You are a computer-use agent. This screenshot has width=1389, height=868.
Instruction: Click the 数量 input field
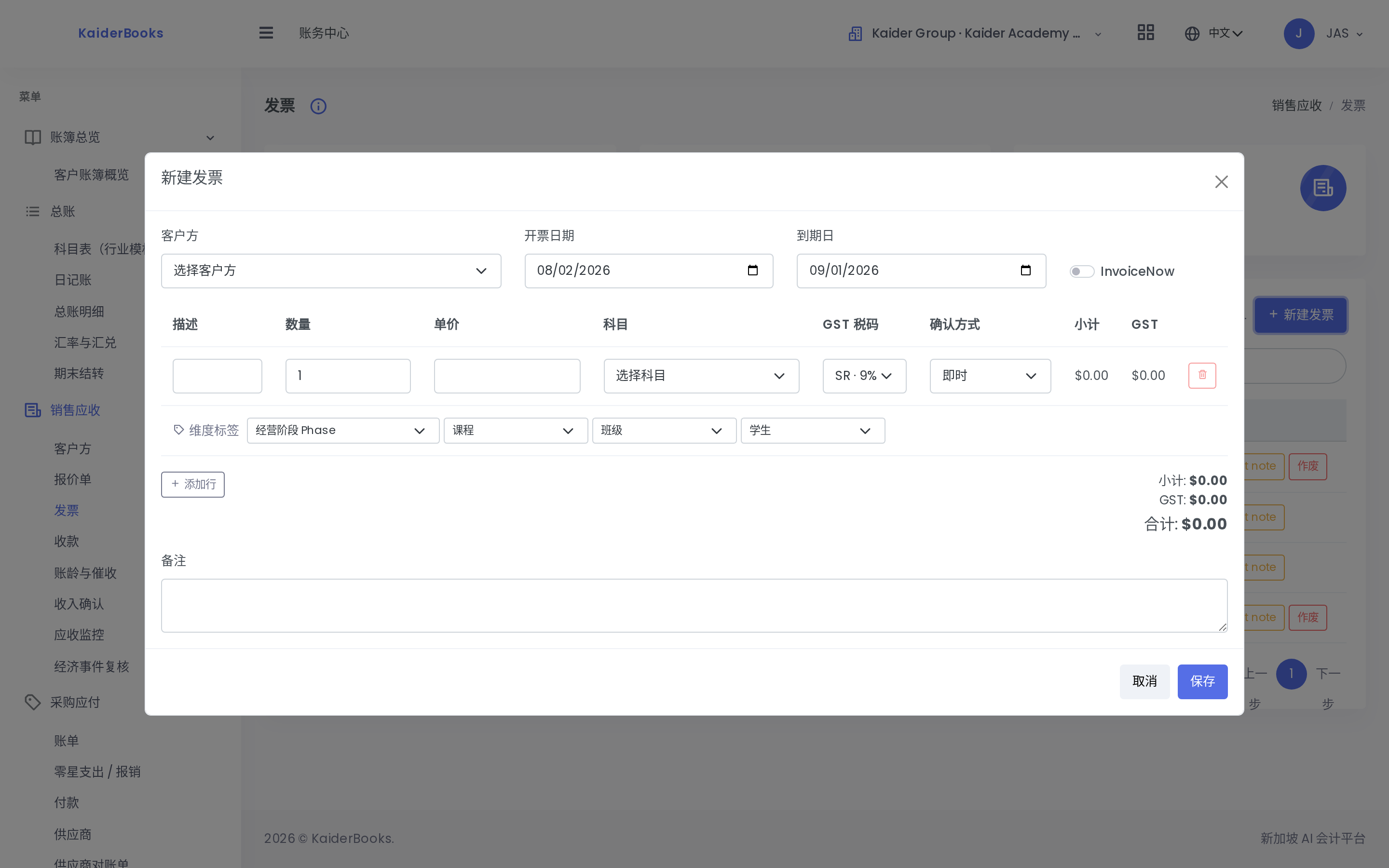coord(348,376)
